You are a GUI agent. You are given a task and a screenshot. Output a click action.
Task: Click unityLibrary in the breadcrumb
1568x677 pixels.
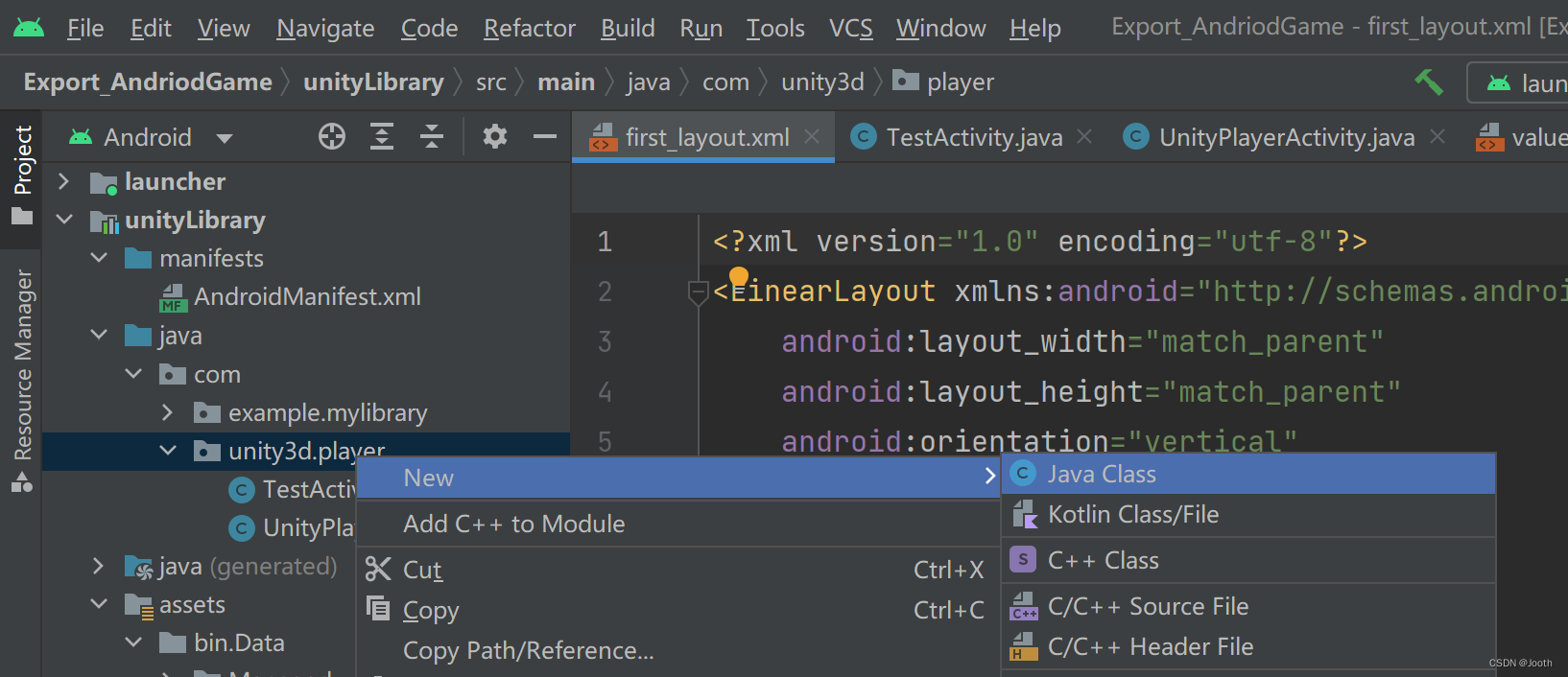pyautogui.click(x=373, y=82)
